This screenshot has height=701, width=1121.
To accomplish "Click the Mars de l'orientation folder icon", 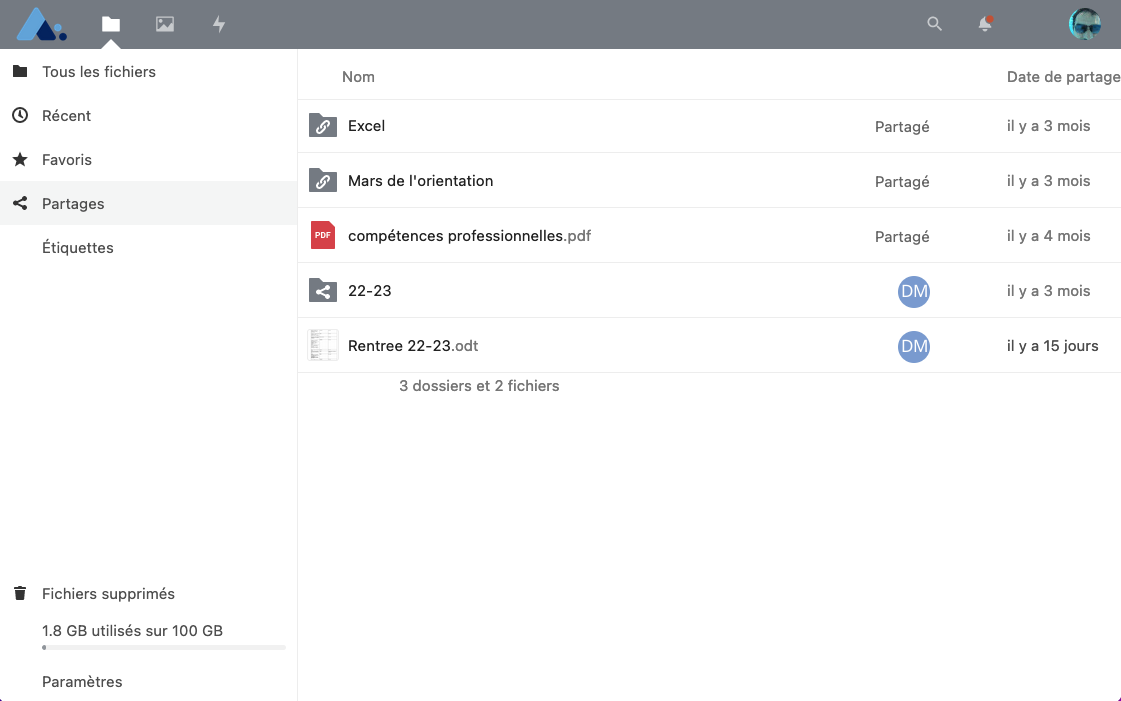I will pyautogui.click(x=323, y=181).
